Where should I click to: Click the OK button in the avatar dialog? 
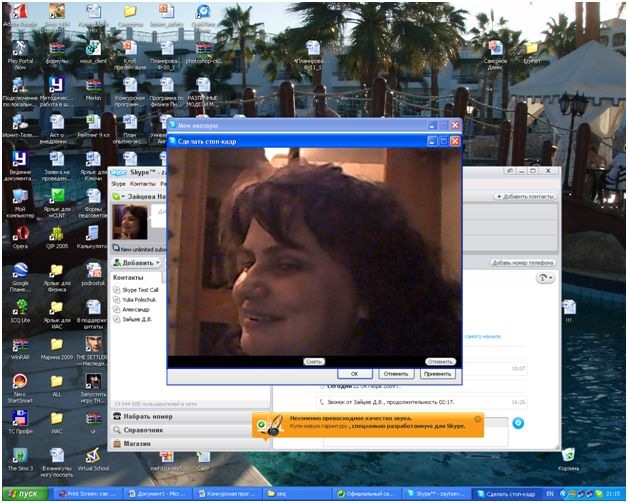pyautogui.click(x=354, y=374)
